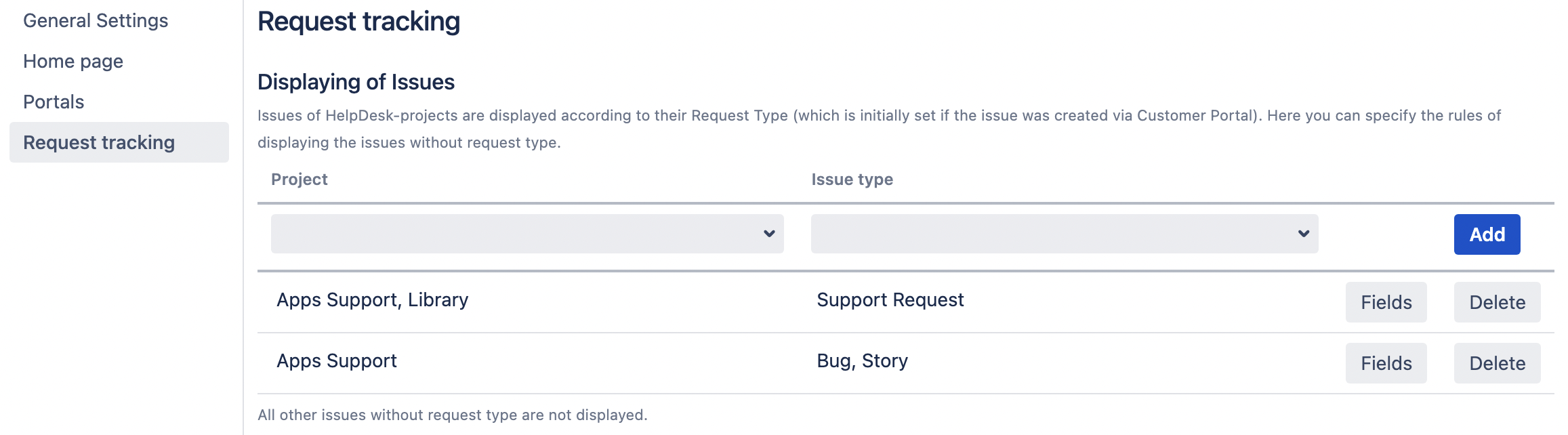Click the Project column header

299,180
